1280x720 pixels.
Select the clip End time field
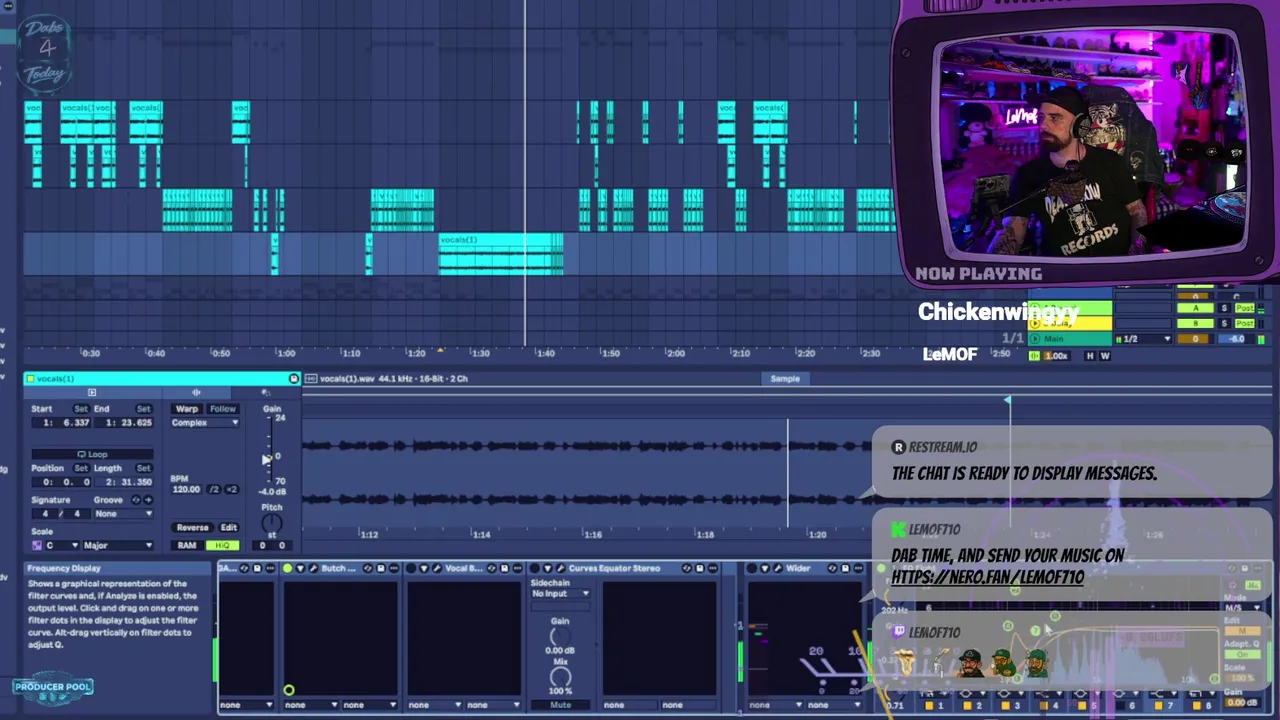click(123, 423)
